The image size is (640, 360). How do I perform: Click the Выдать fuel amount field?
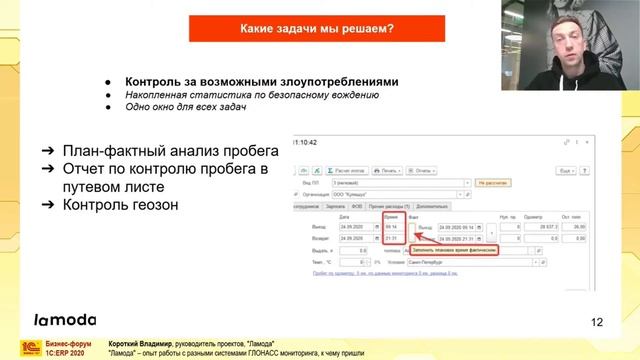(353, 251)
